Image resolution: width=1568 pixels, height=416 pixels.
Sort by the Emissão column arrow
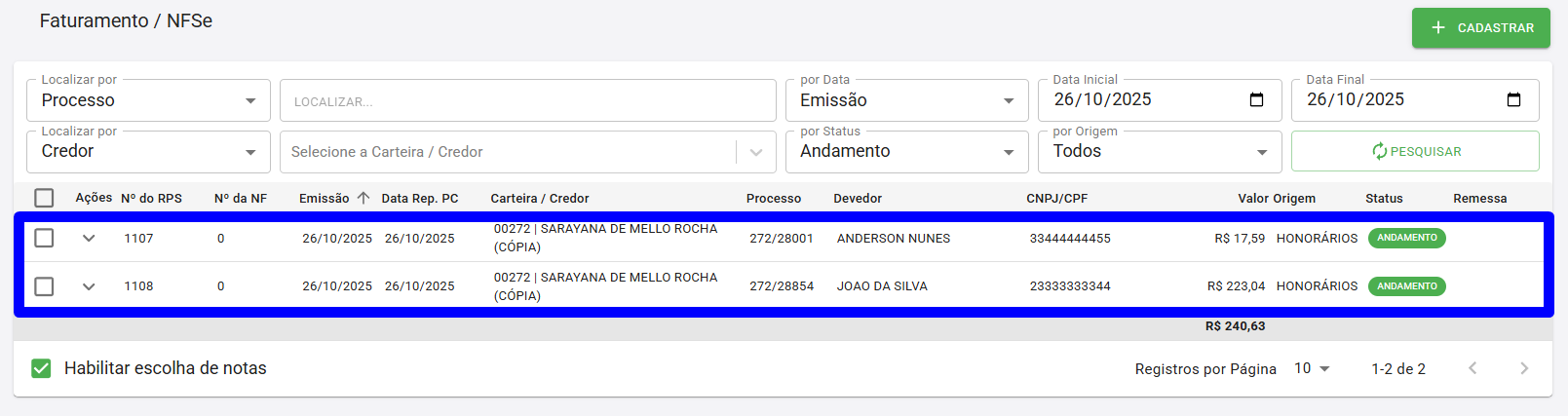[363, 198]
